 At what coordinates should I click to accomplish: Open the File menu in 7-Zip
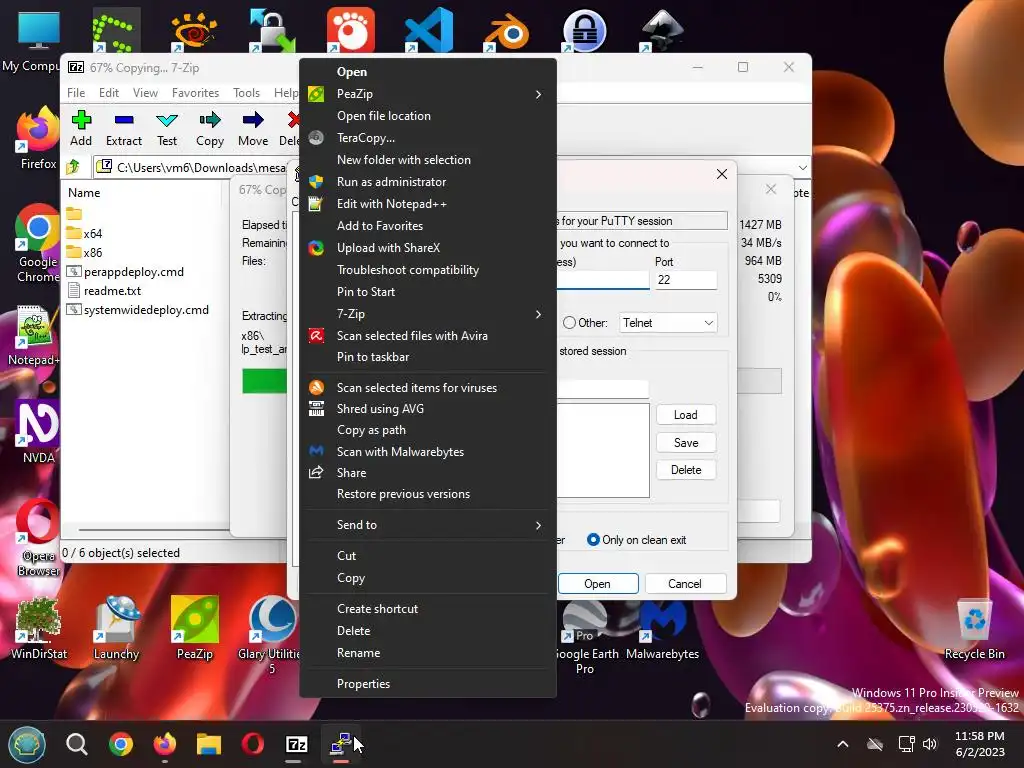(x=76, y=93)
